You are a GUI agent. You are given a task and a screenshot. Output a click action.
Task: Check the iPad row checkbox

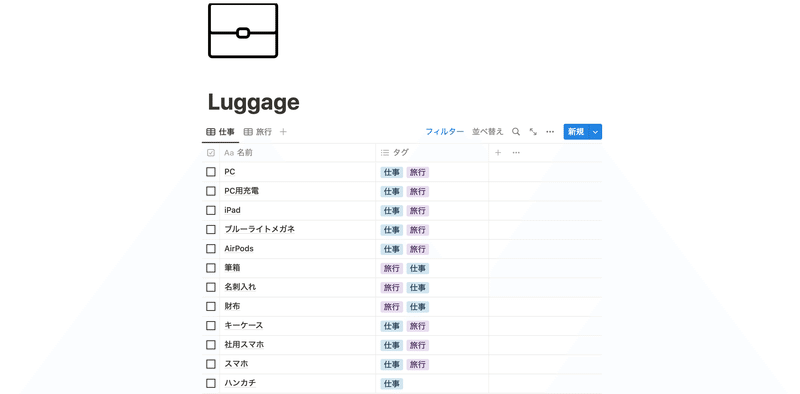pos(211,210)
